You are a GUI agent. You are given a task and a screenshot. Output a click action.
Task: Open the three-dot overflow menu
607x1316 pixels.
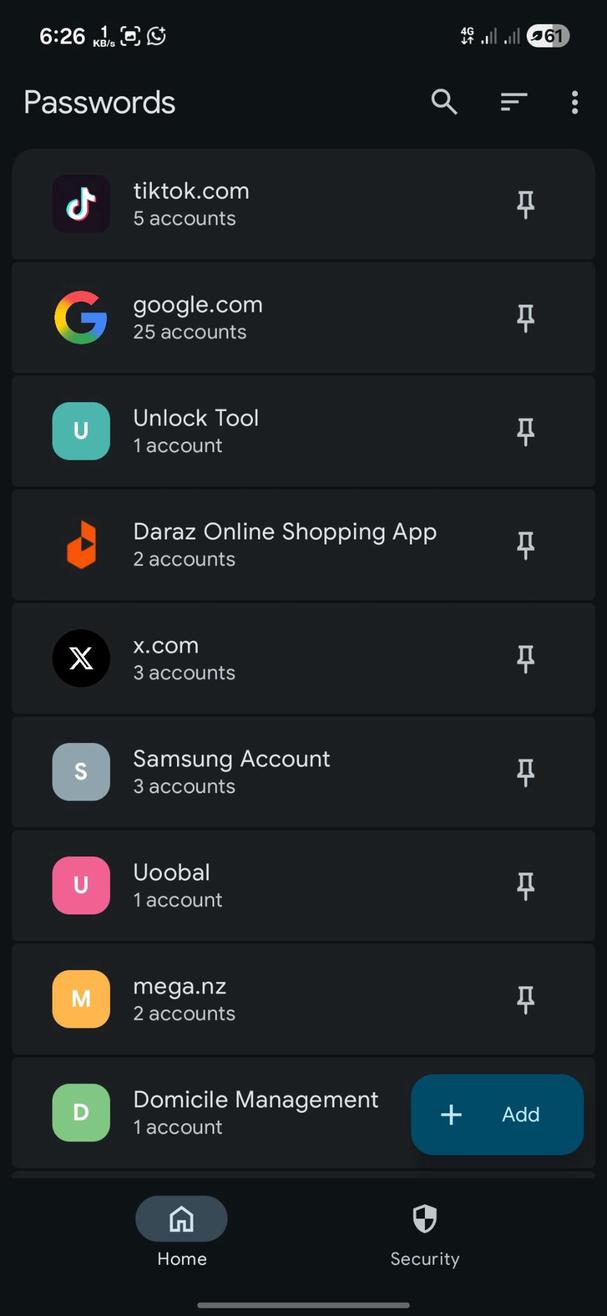click(574, 102)
